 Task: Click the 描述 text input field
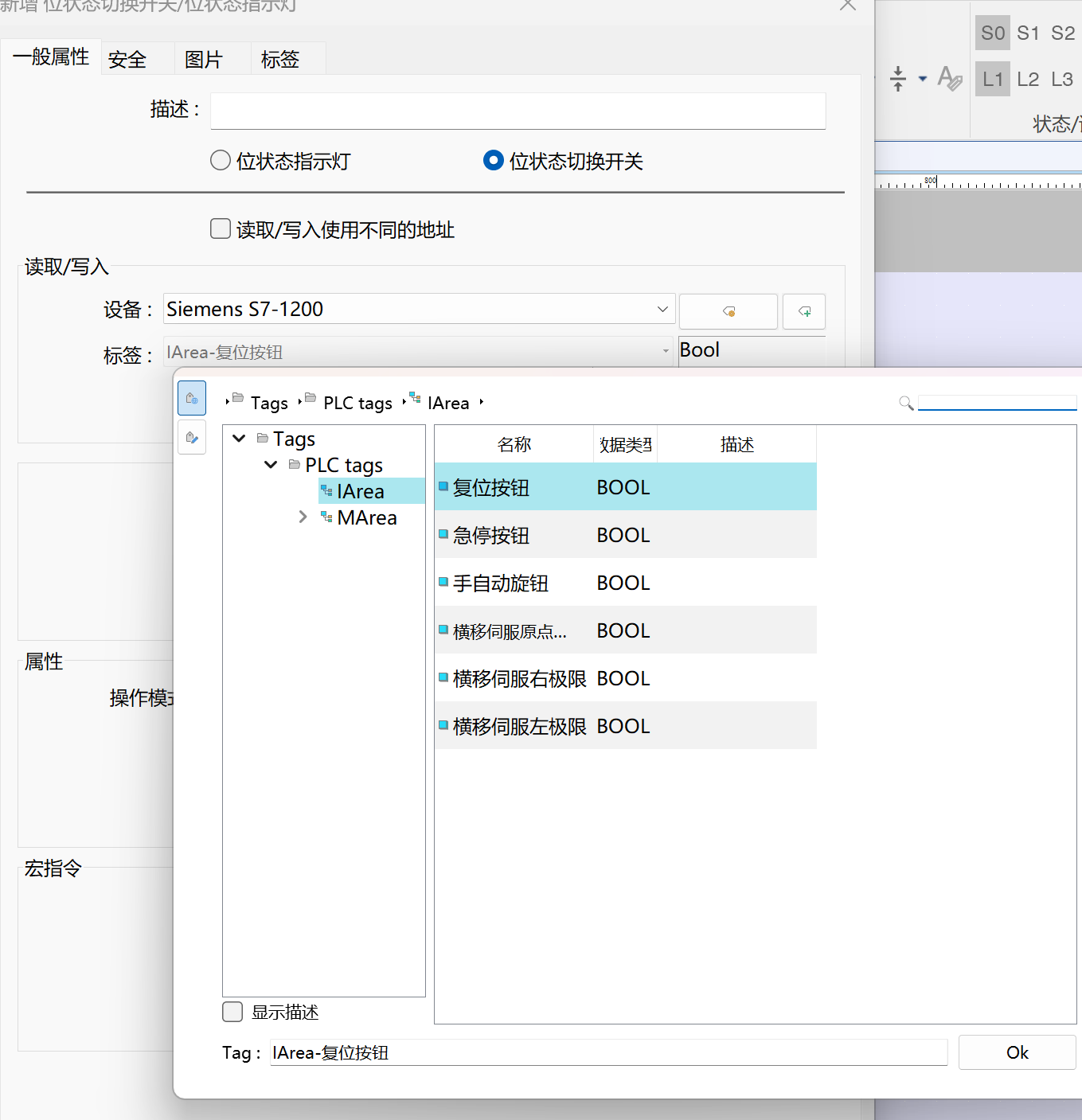(518, 111)
